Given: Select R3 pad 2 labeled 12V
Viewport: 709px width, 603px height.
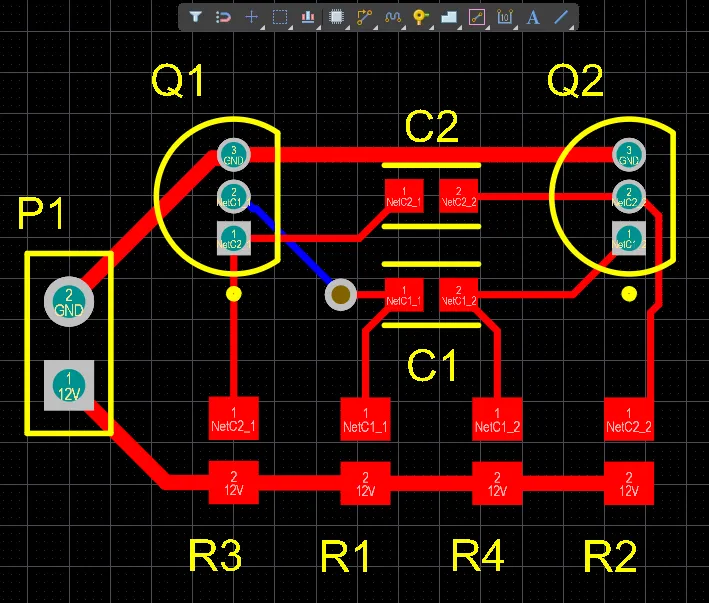Looking at the screenshot, I should coord(233,482).
